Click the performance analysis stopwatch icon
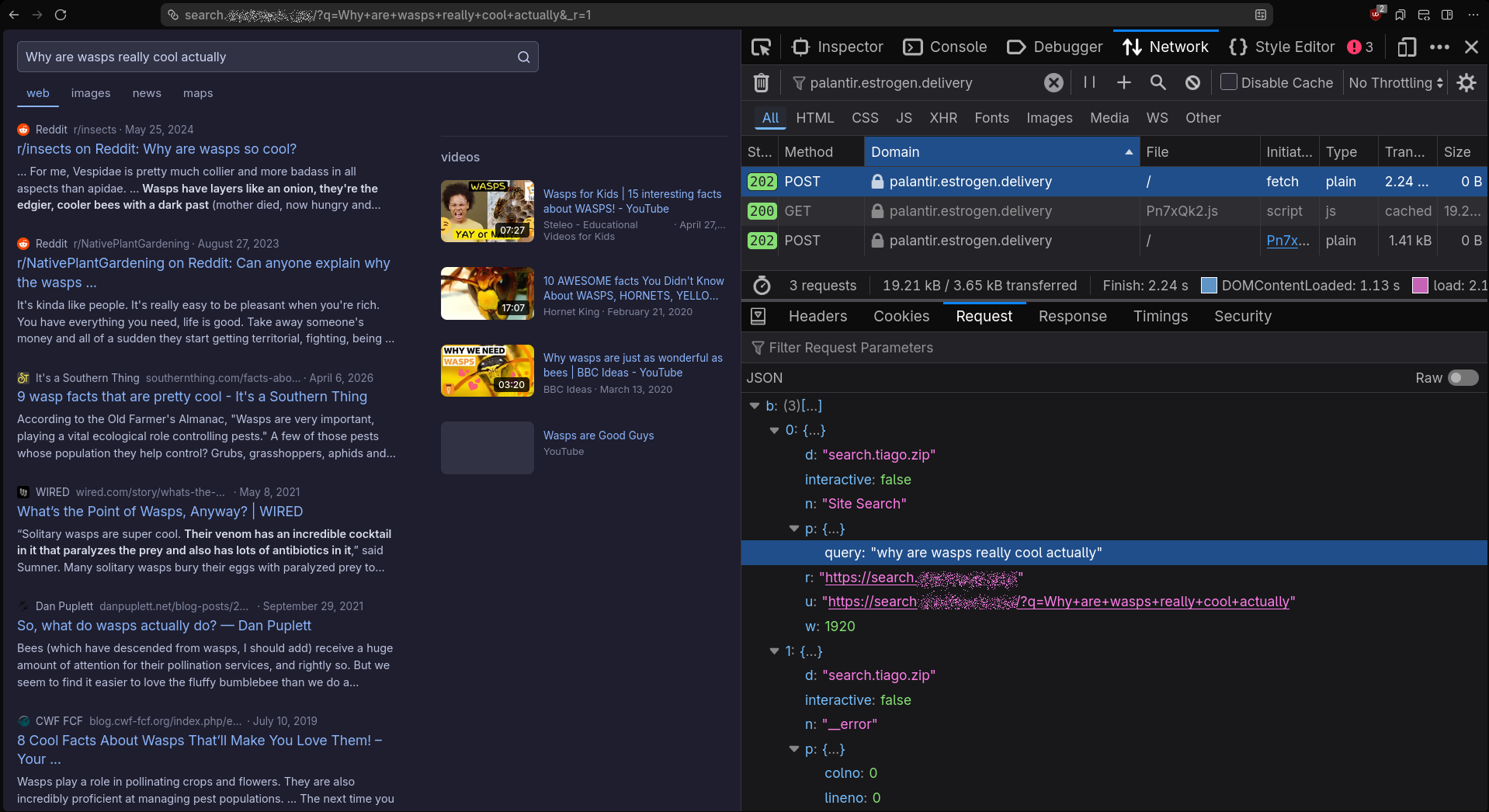This screenshot has height=812, width=1489. [x=762, y=286]
